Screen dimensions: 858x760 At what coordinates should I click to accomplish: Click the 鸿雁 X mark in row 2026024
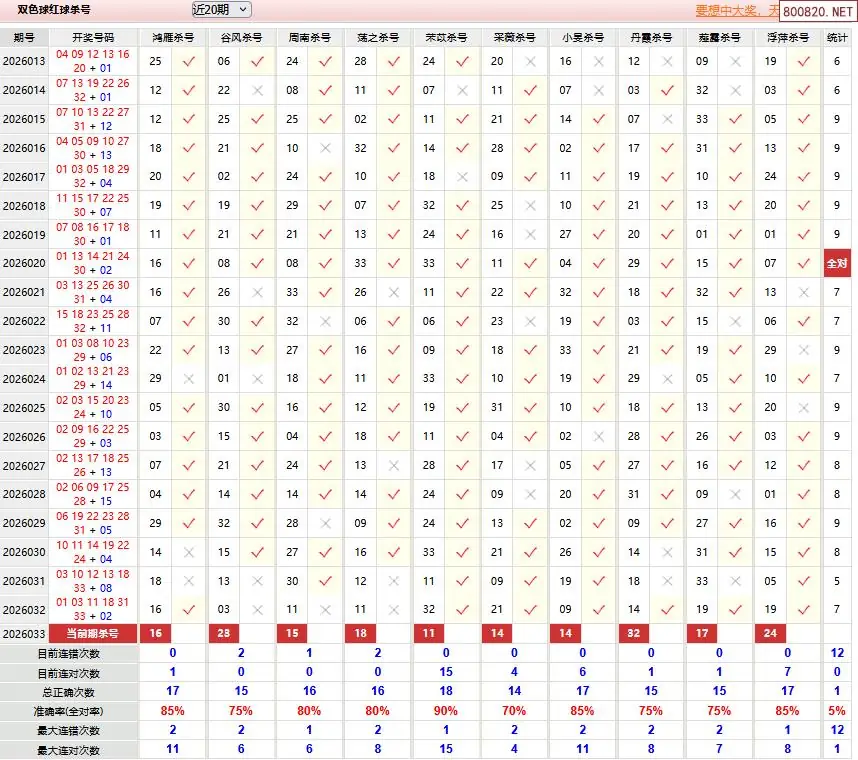click(188, 379)
